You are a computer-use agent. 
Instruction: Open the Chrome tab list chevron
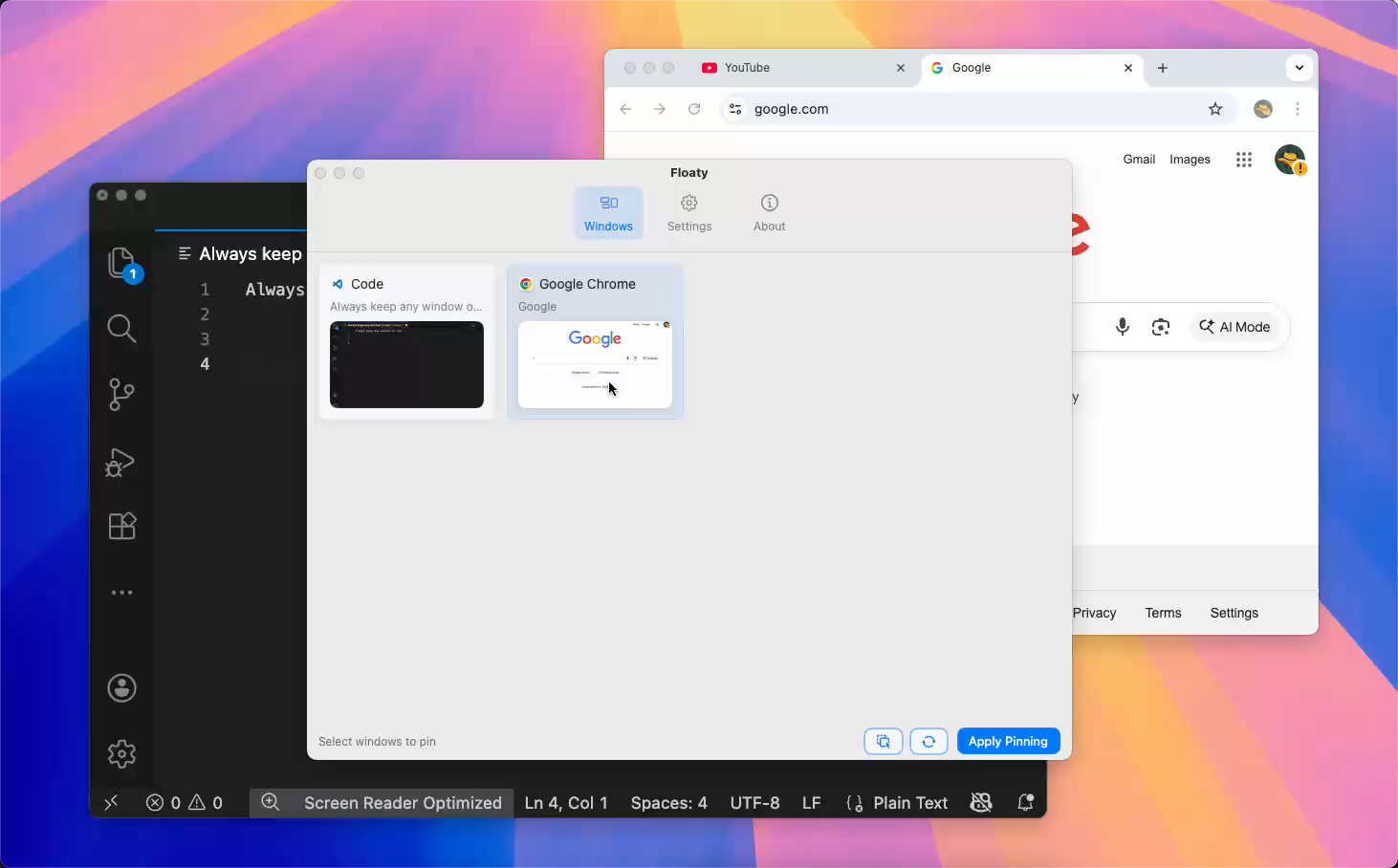[1300, 68]
